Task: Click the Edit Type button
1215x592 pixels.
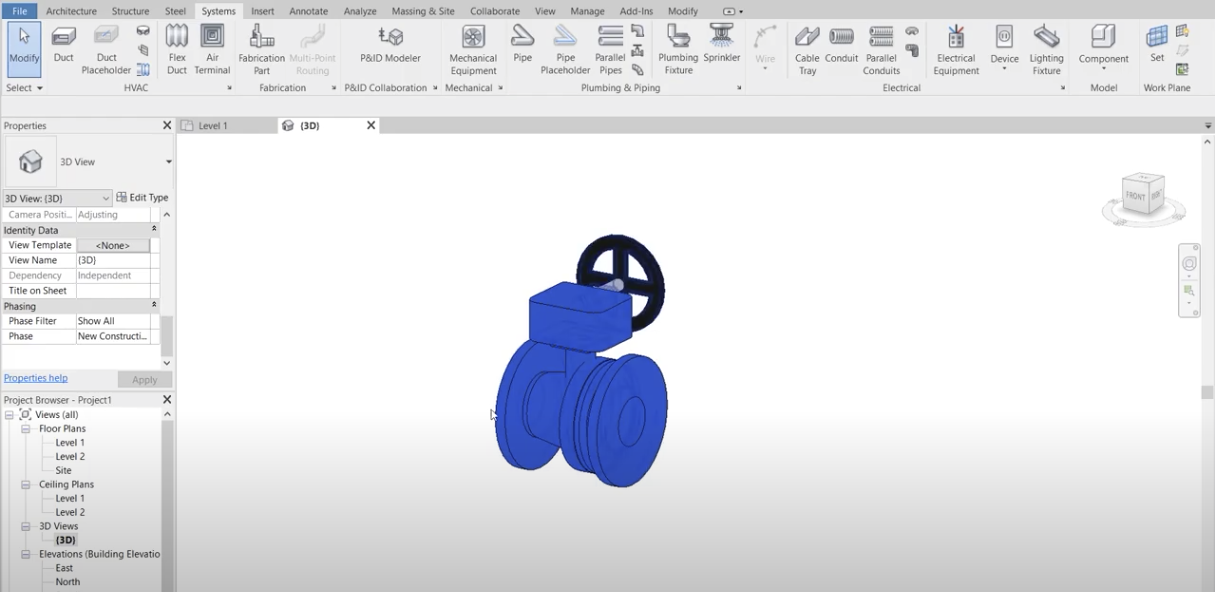Action: tap(142, 198)
